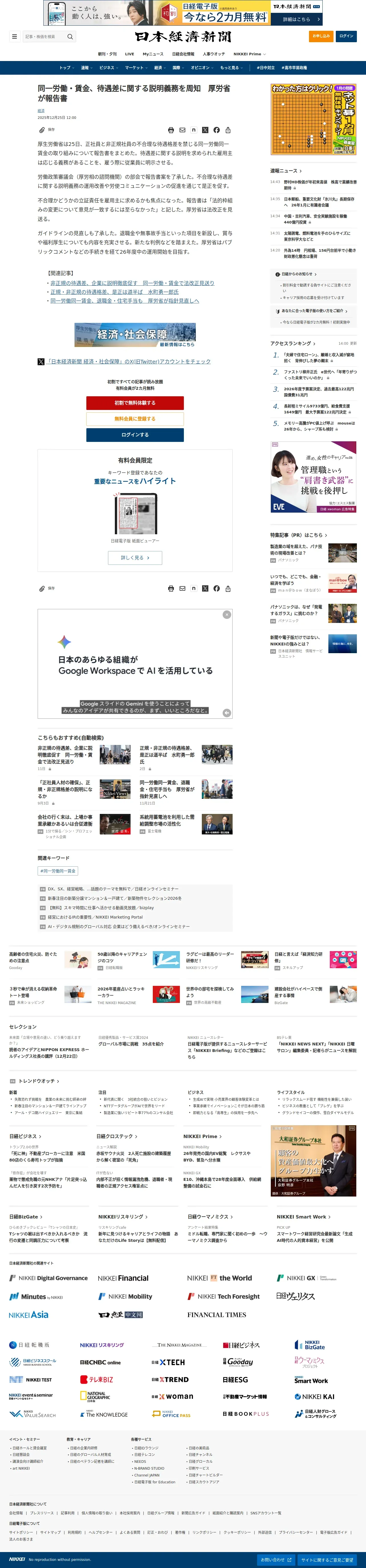This screenshot has width=366, height=1568.
Task: Click the search magnifier icon
Action: (70, 36)
